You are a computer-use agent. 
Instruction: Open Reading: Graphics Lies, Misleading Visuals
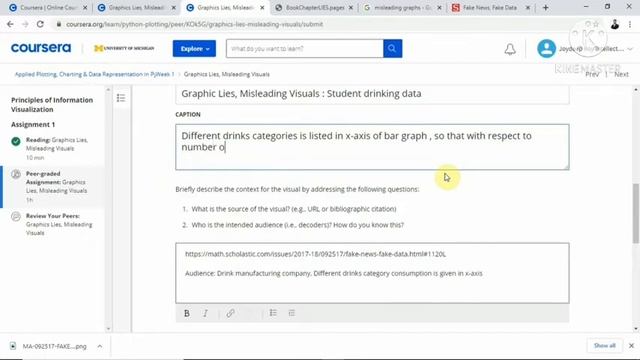click(56, 148)
